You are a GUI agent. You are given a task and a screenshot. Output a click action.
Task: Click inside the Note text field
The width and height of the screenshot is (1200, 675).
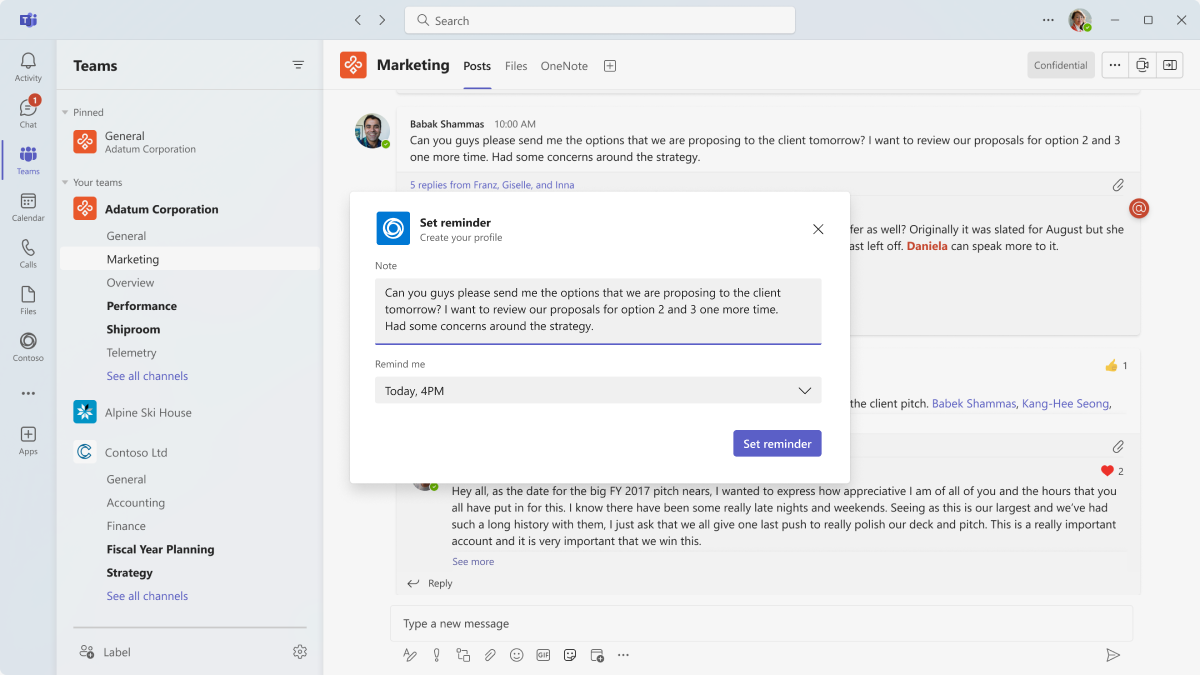tap(598, 310)
